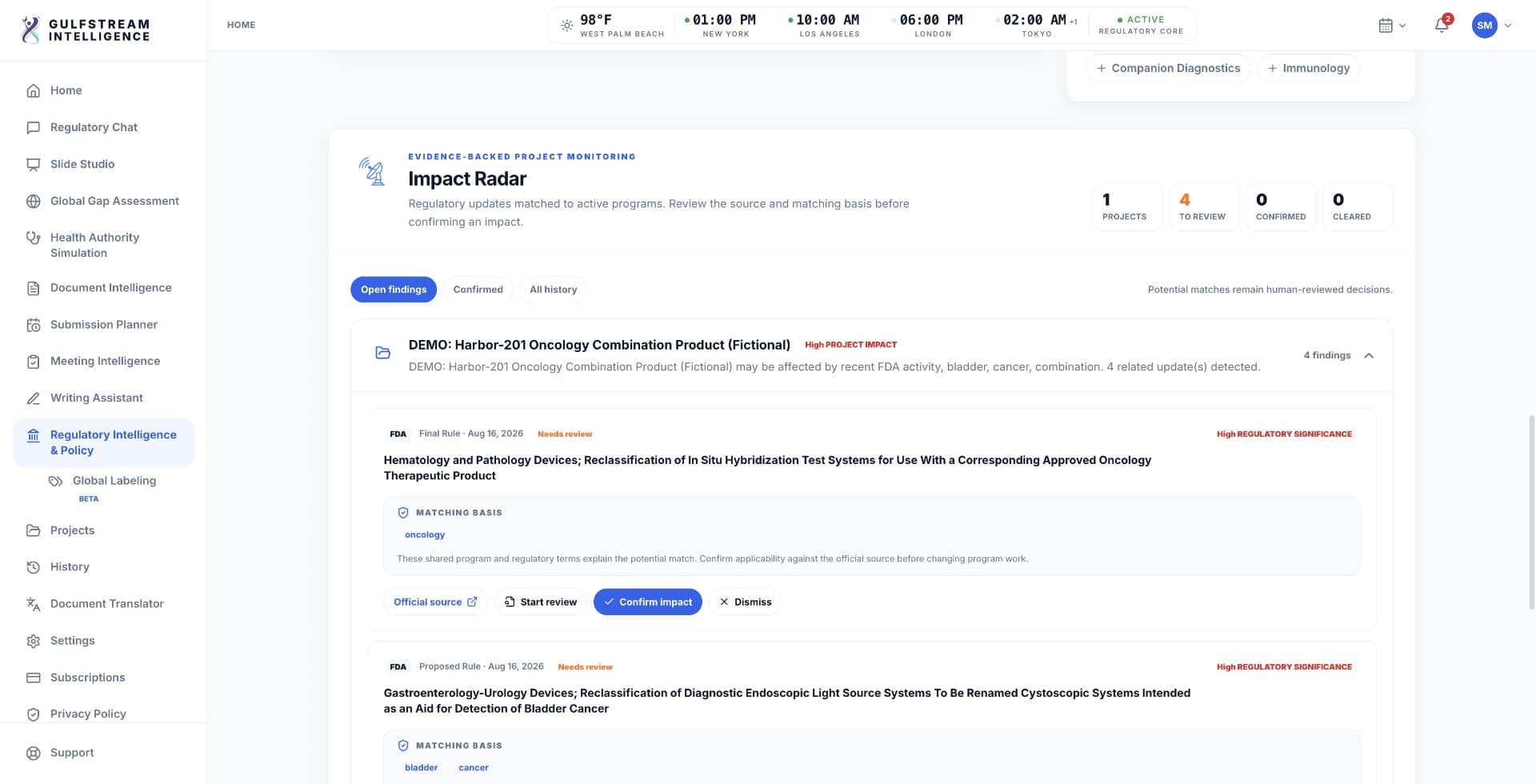Click the Regulatory Intelligence & Policy building icon

click(x=34, y=435)
